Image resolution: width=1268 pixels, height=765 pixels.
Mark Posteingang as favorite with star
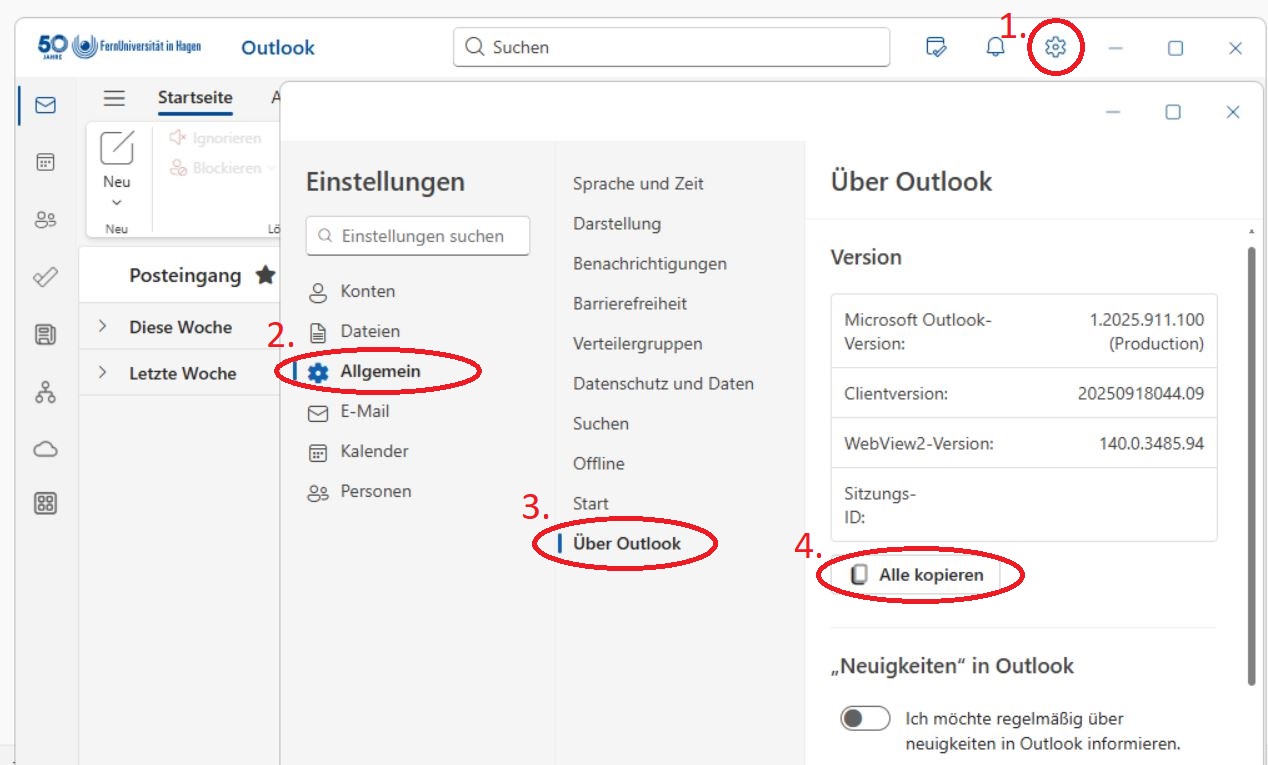click(265, 275)
